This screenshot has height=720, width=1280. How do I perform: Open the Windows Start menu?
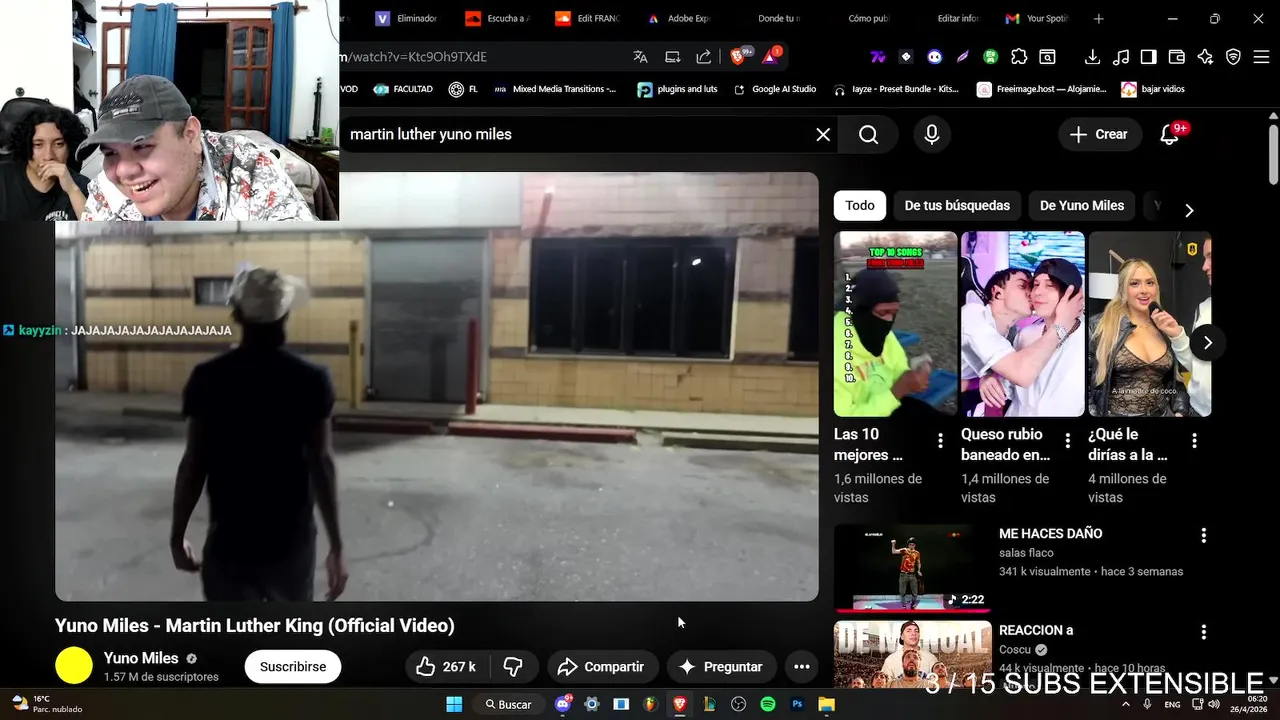click(x=453, y=704)
